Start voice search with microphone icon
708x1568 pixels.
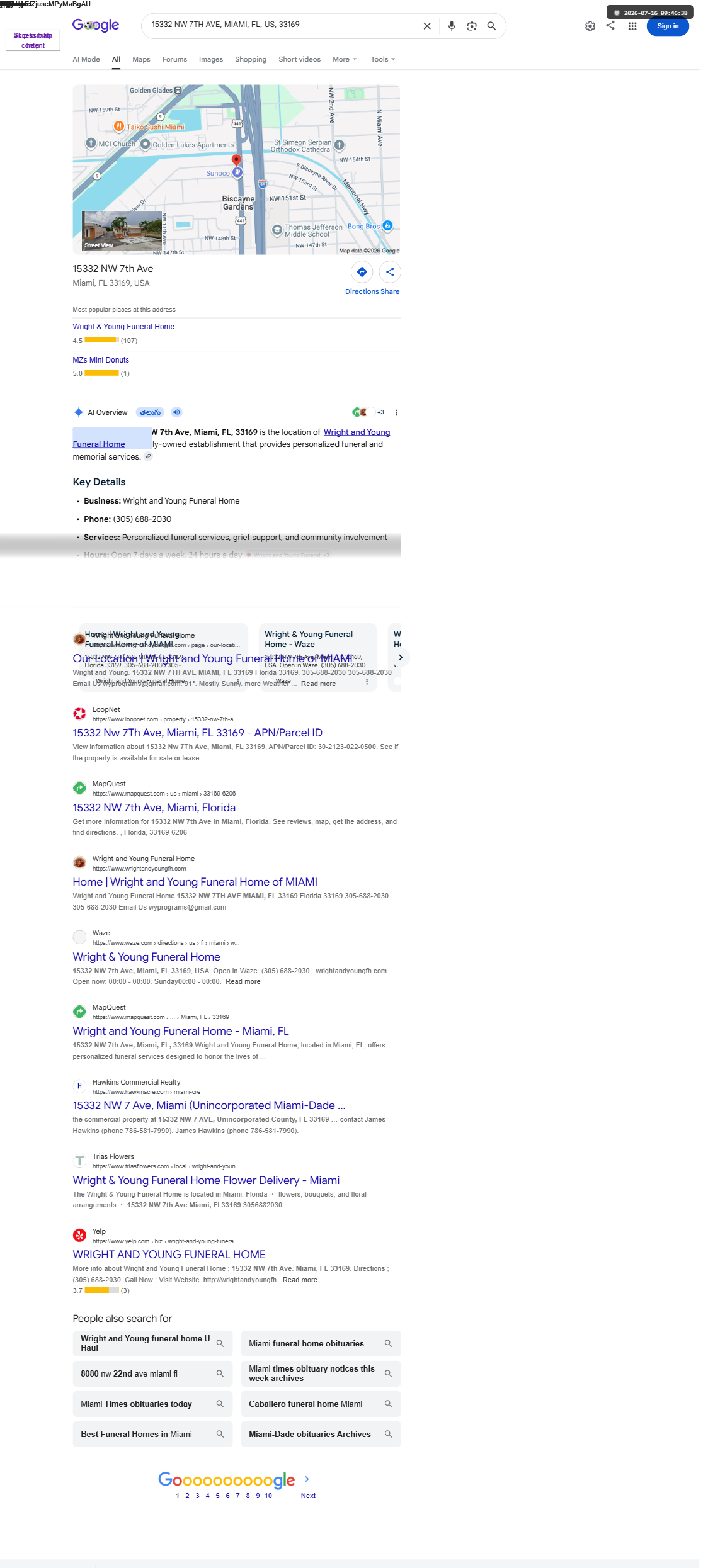point(452,26)
